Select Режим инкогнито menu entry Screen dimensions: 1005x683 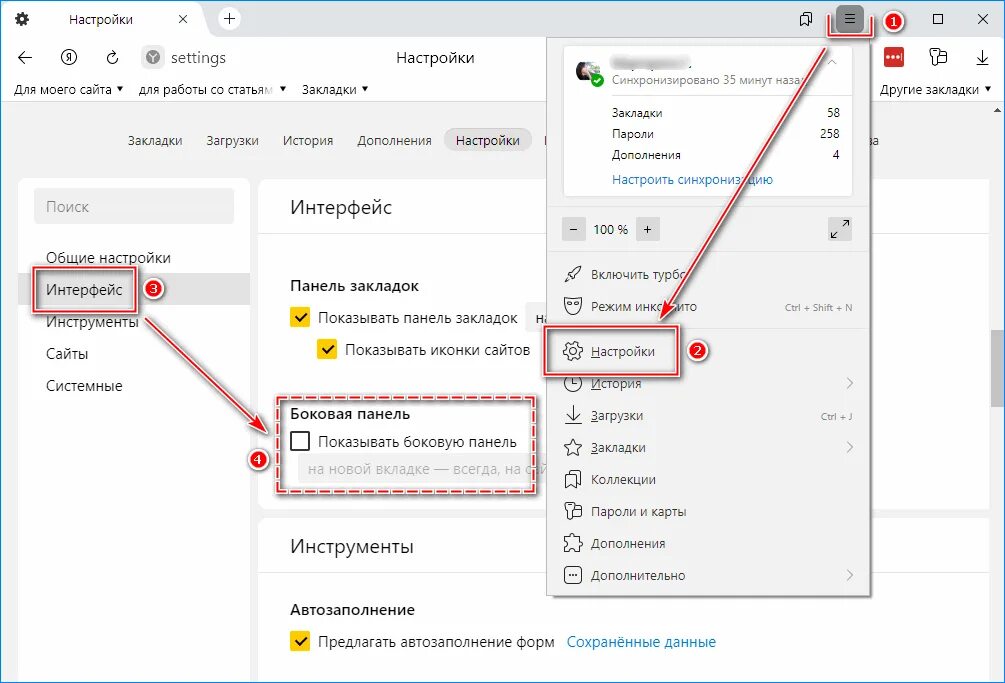(708, 306)
